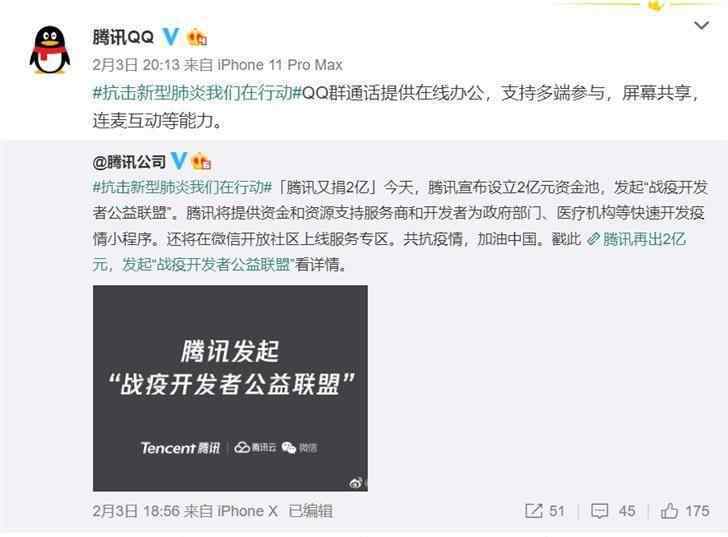Click the iPhone 11 Pro Max source label
This screenshot has height=537, width=728.
point(280,65)
